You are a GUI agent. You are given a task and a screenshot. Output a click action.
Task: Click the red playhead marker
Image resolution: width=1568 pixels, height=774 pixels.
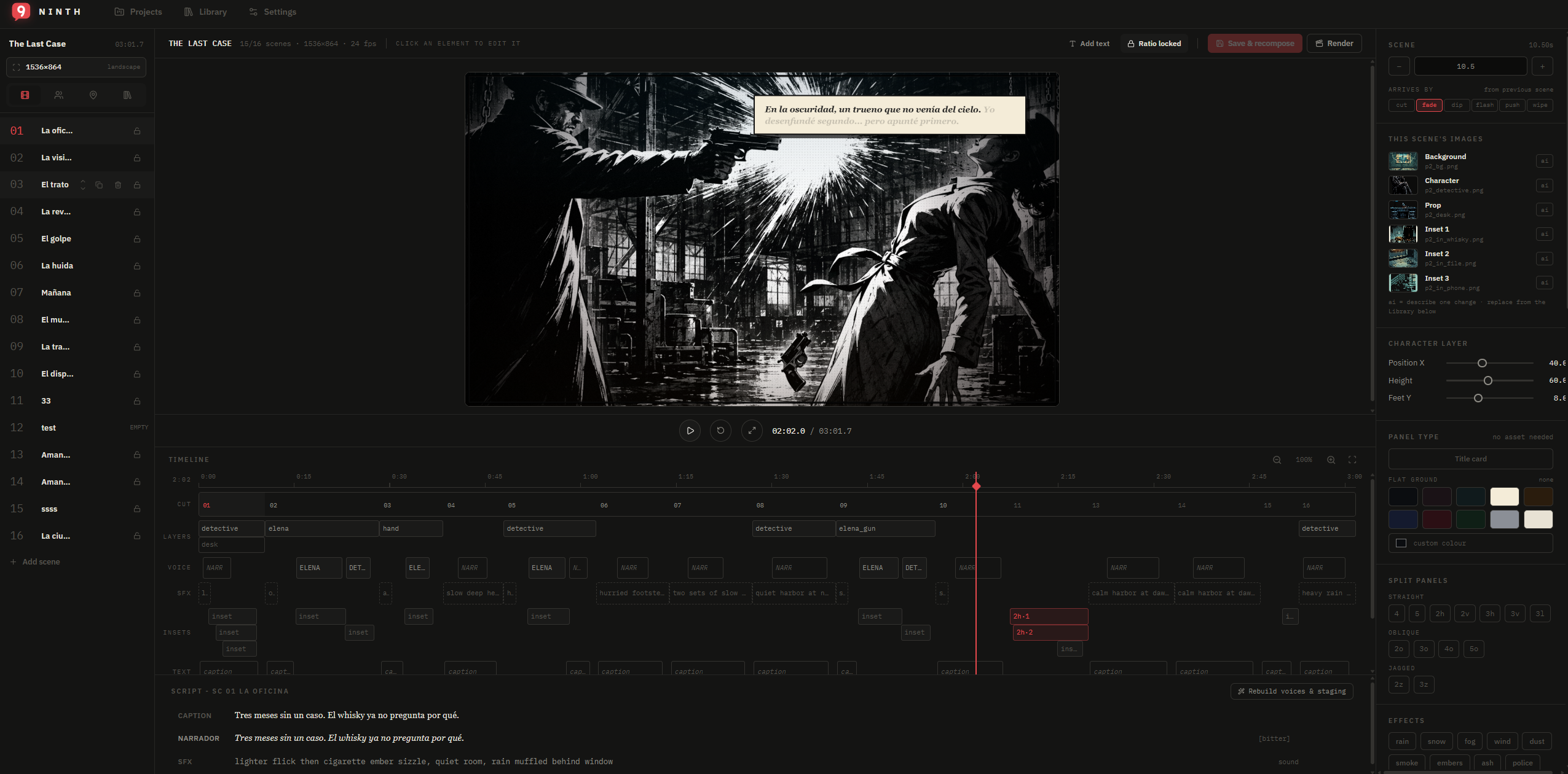[976, 486]
